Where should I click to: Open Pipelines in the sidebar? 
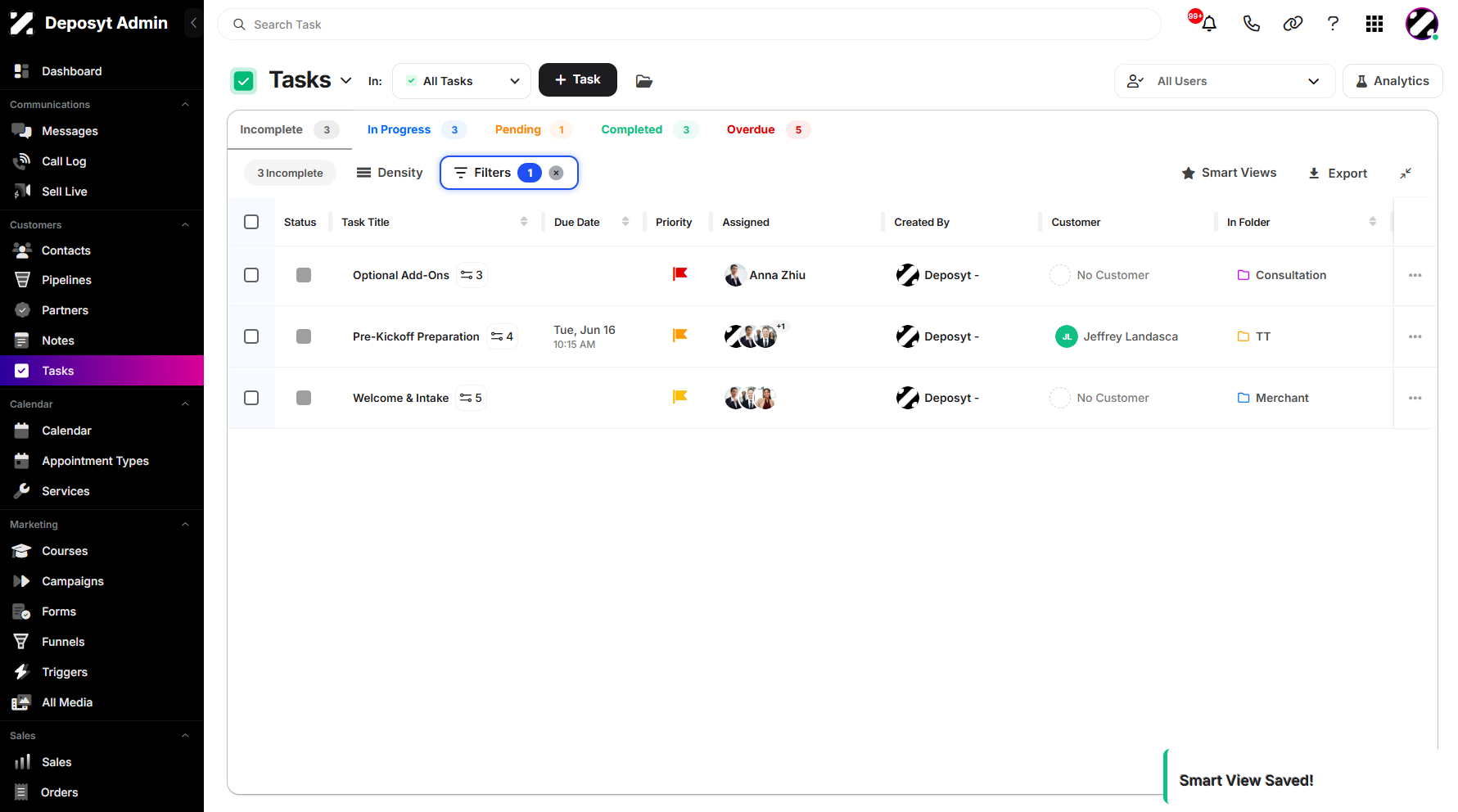pos(102,280)
